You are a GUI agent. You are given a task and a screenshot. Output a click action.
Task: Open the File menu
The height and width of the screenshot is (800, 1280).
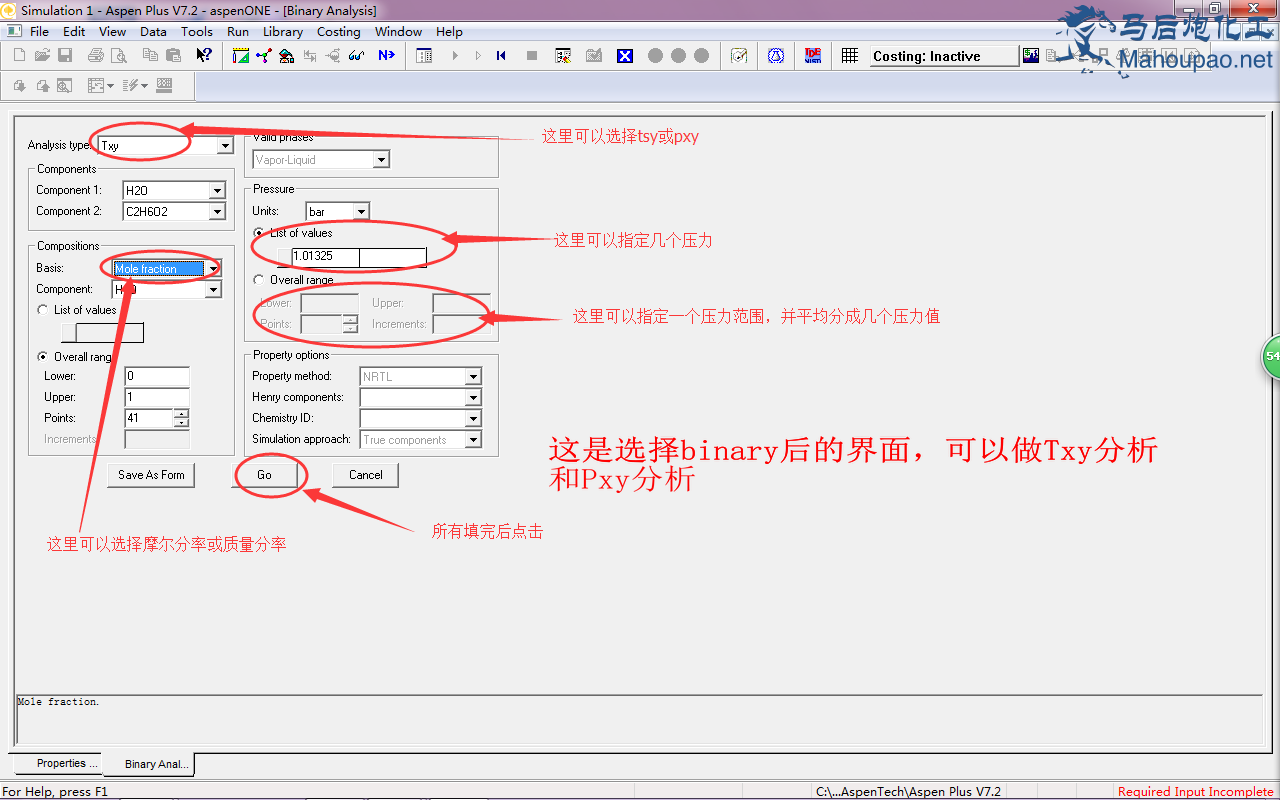pyautogui.click(x=39, y=31)
